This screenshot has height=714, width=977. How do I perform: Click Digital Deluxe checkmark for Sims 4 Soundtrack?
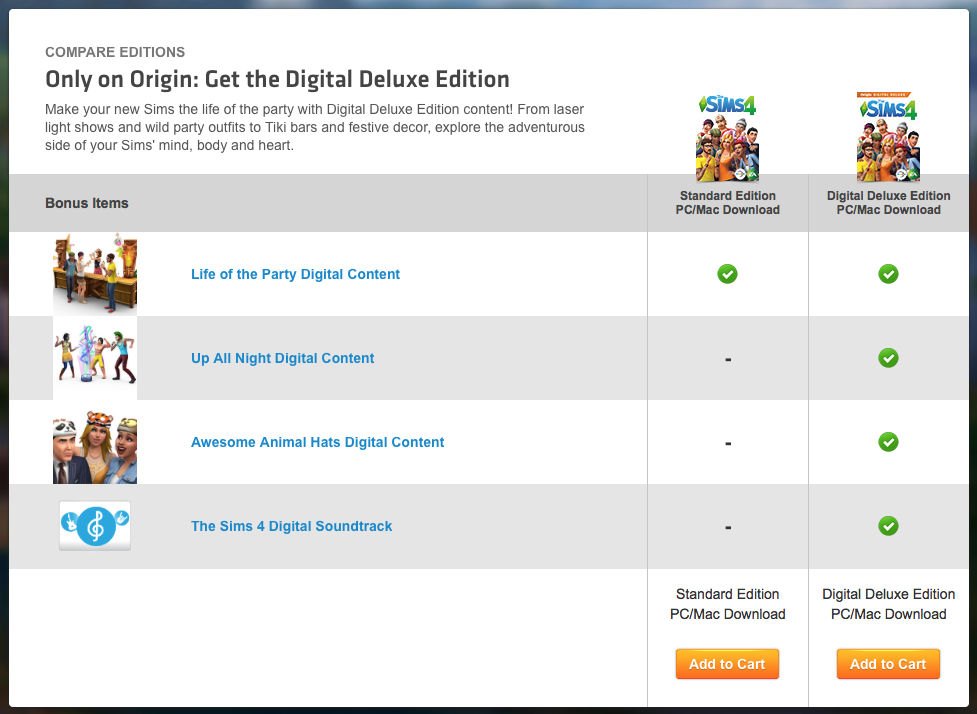888,526
